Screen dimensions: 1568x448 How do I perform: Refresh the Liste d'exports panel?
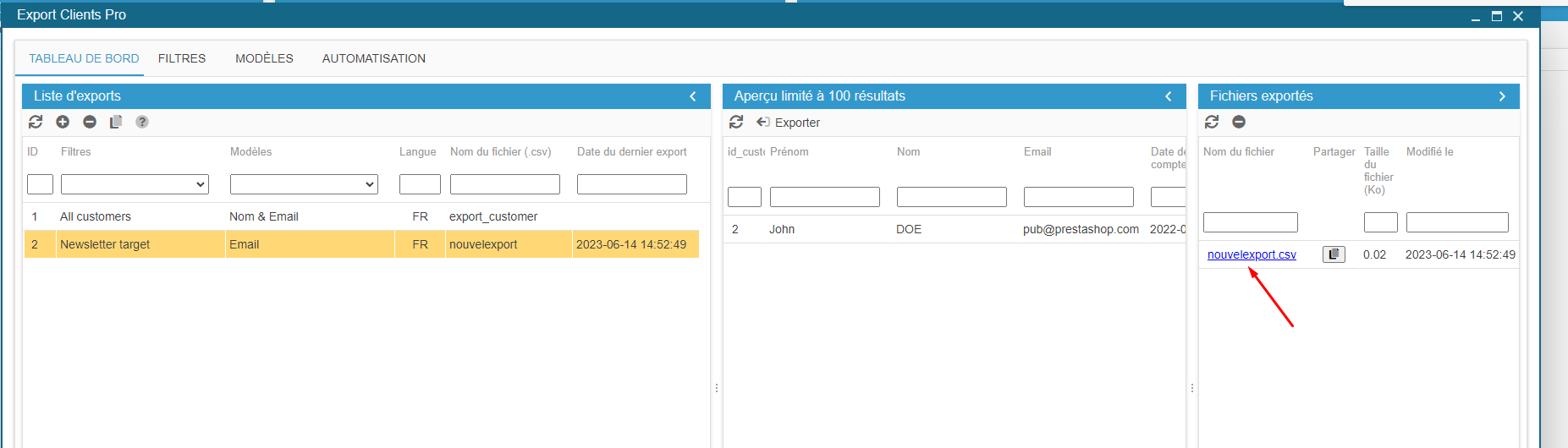pos(36,122)
